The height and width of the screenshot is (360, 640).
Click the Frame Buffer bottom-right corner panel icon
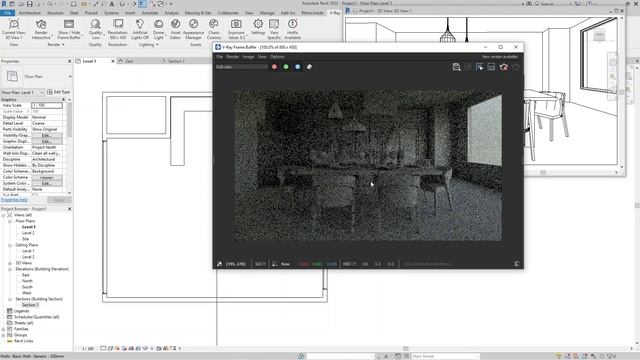click(517, 264)
